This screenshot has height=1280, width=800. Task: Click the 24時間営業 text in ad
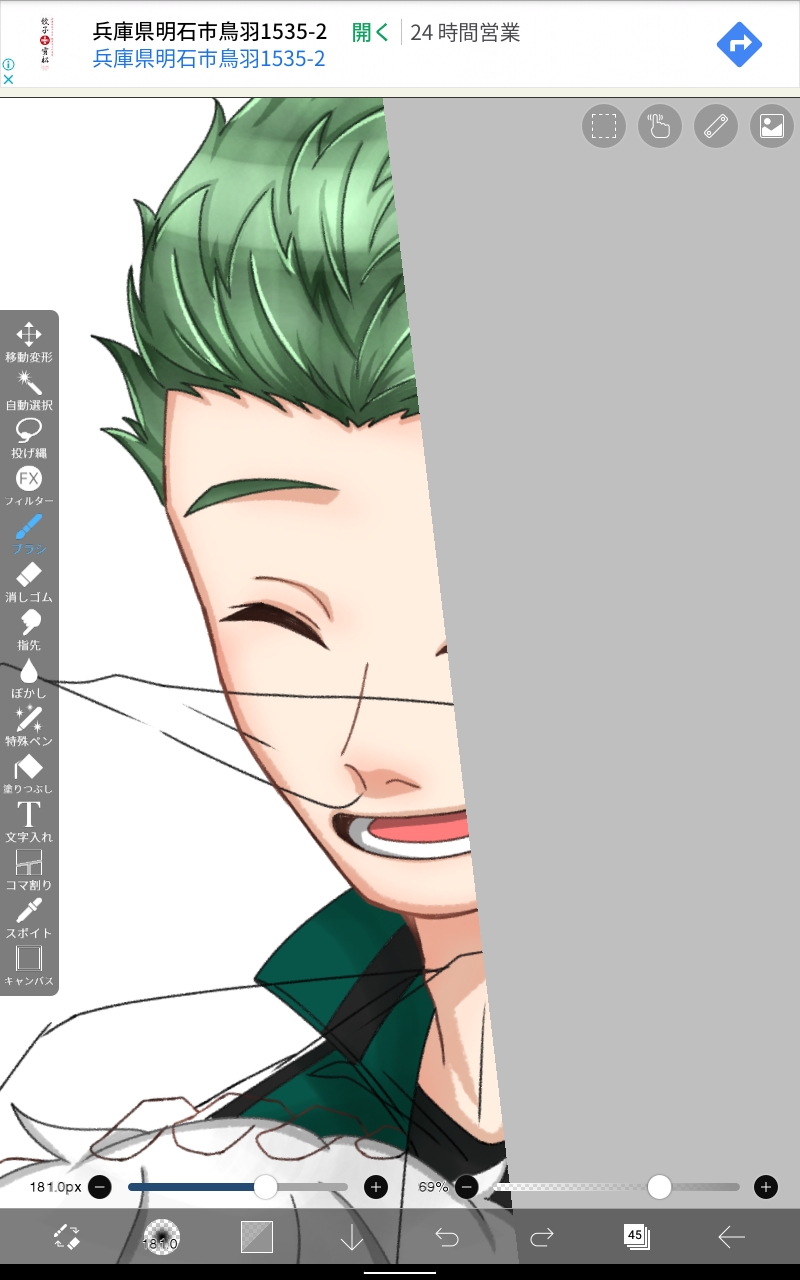click(x=465, y=32)
